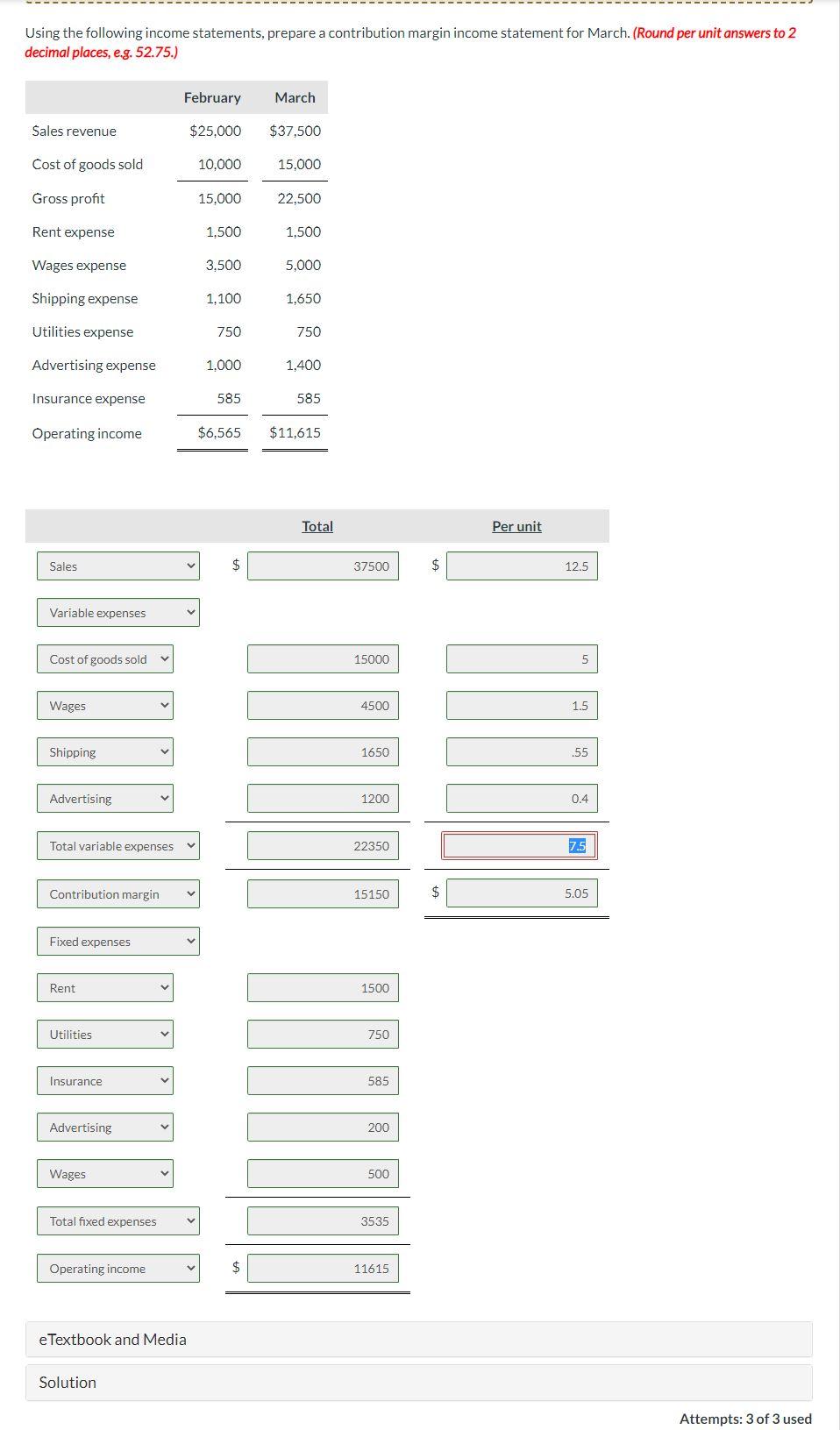Click the Sales per unit field showing 12.5
840x1430 pixels.
[x=522, y=566]
